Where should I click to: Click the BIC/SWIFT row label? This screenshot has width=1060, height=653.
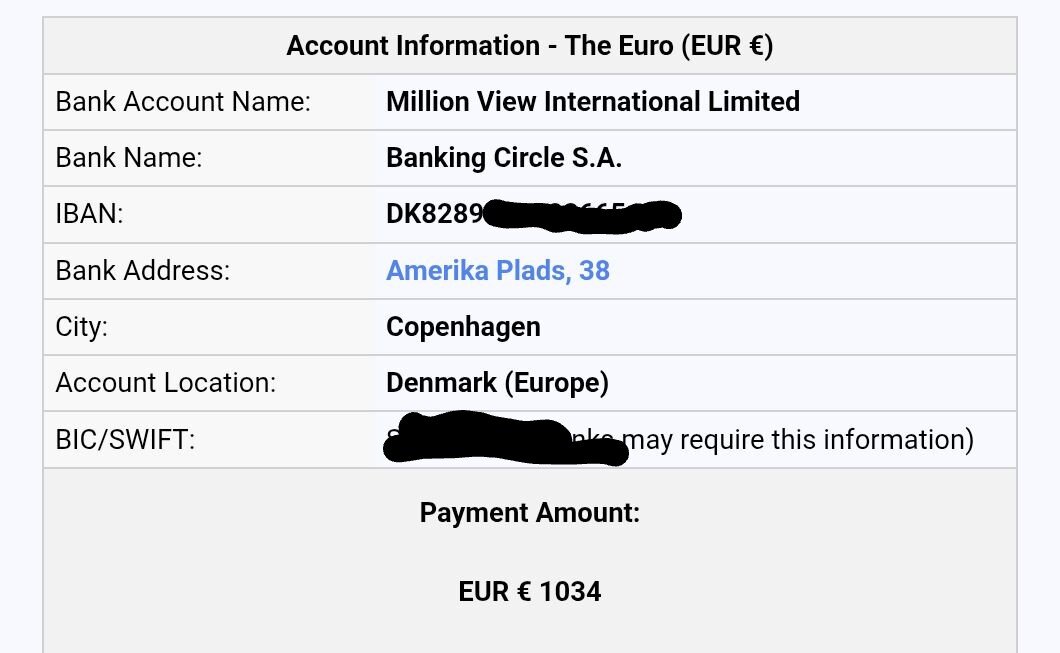point(125,439)
